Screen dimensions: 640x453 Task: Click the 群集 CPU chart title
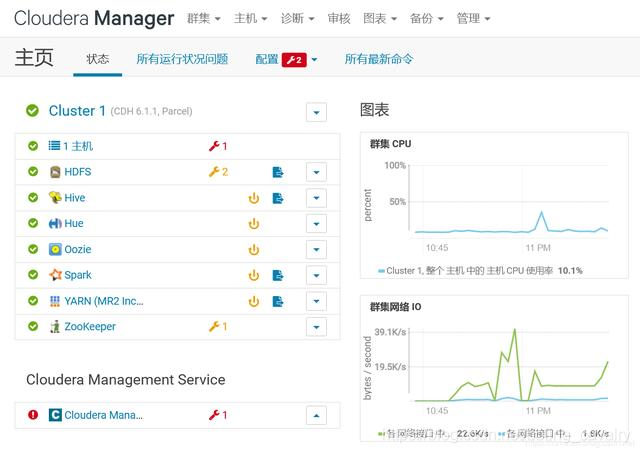tap(390, 144)
